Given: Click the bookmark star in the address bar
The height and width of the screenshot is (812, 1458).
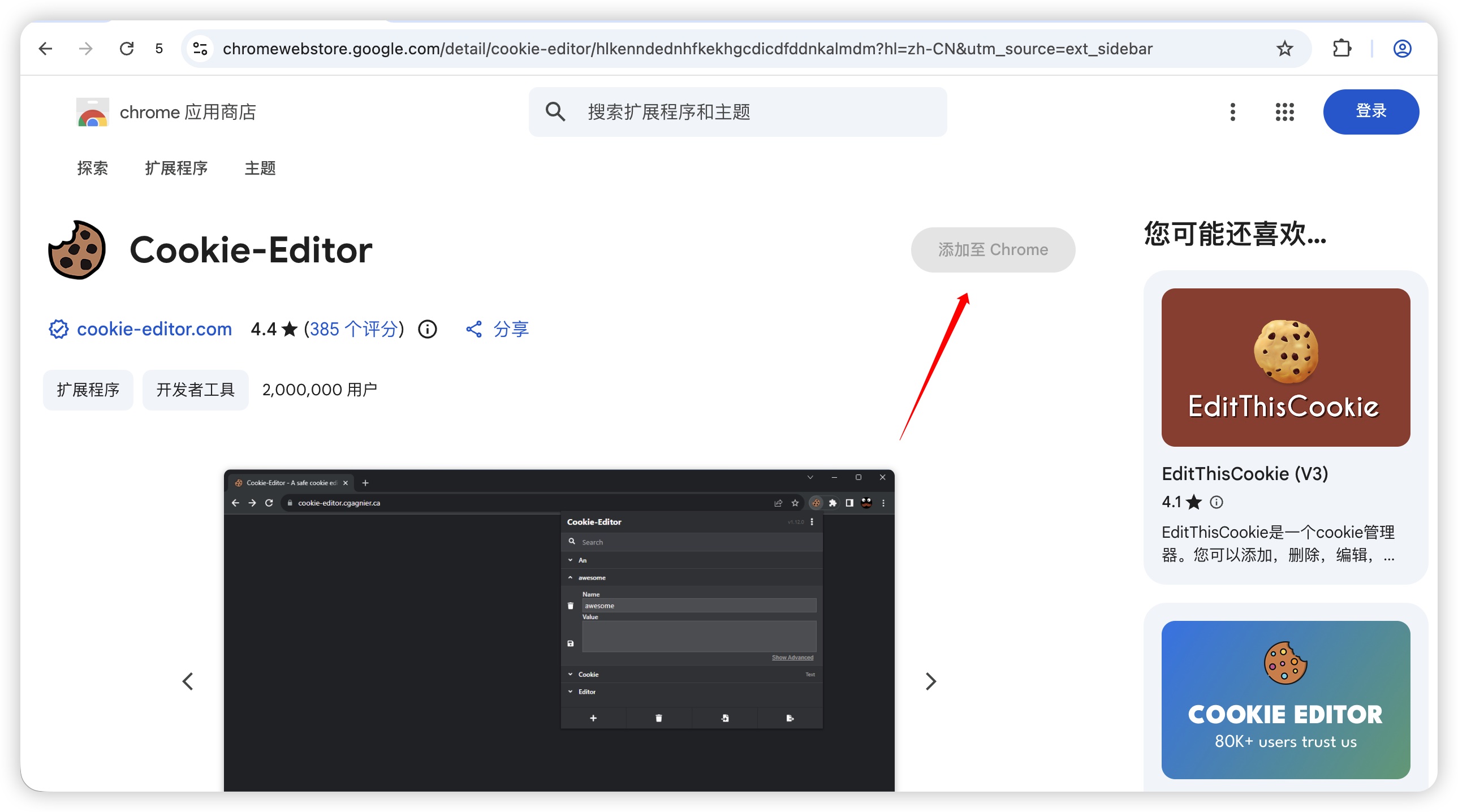Looking at the screenshot, I should (1285, 48).
